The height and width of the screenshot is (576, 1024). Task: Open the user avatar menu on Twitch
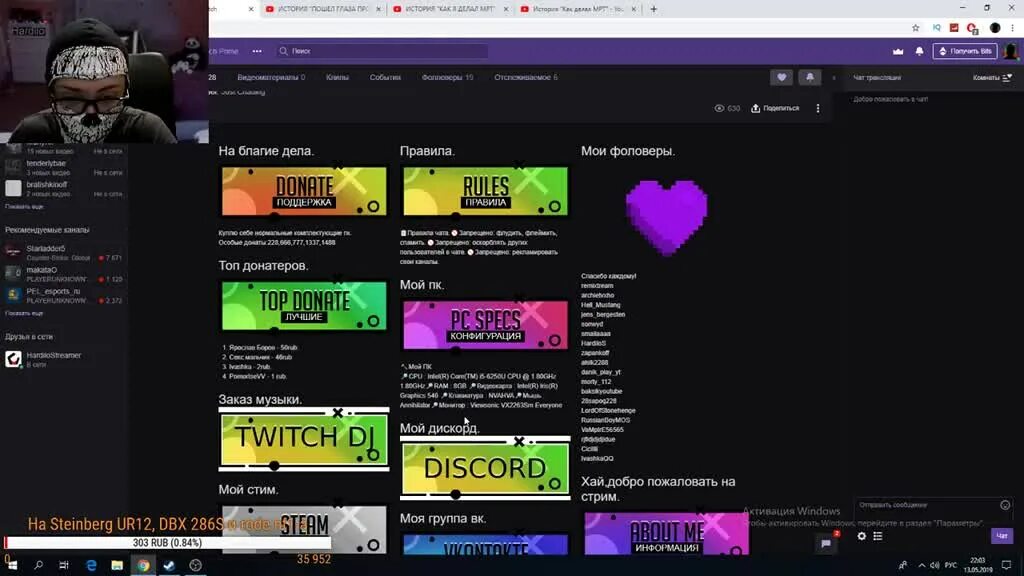click(1011, 51)
